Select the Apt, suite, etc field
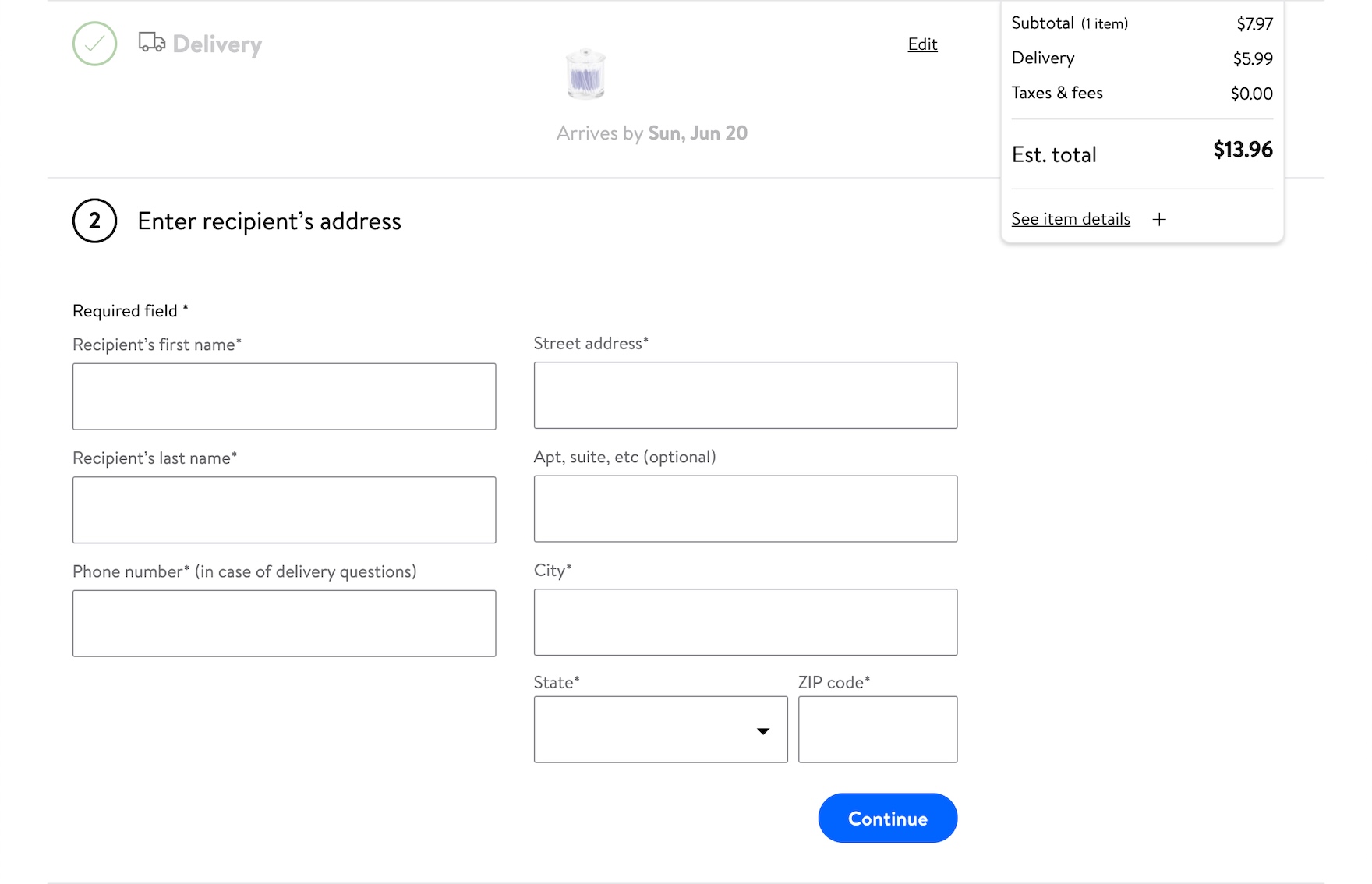 click(745, 509)
